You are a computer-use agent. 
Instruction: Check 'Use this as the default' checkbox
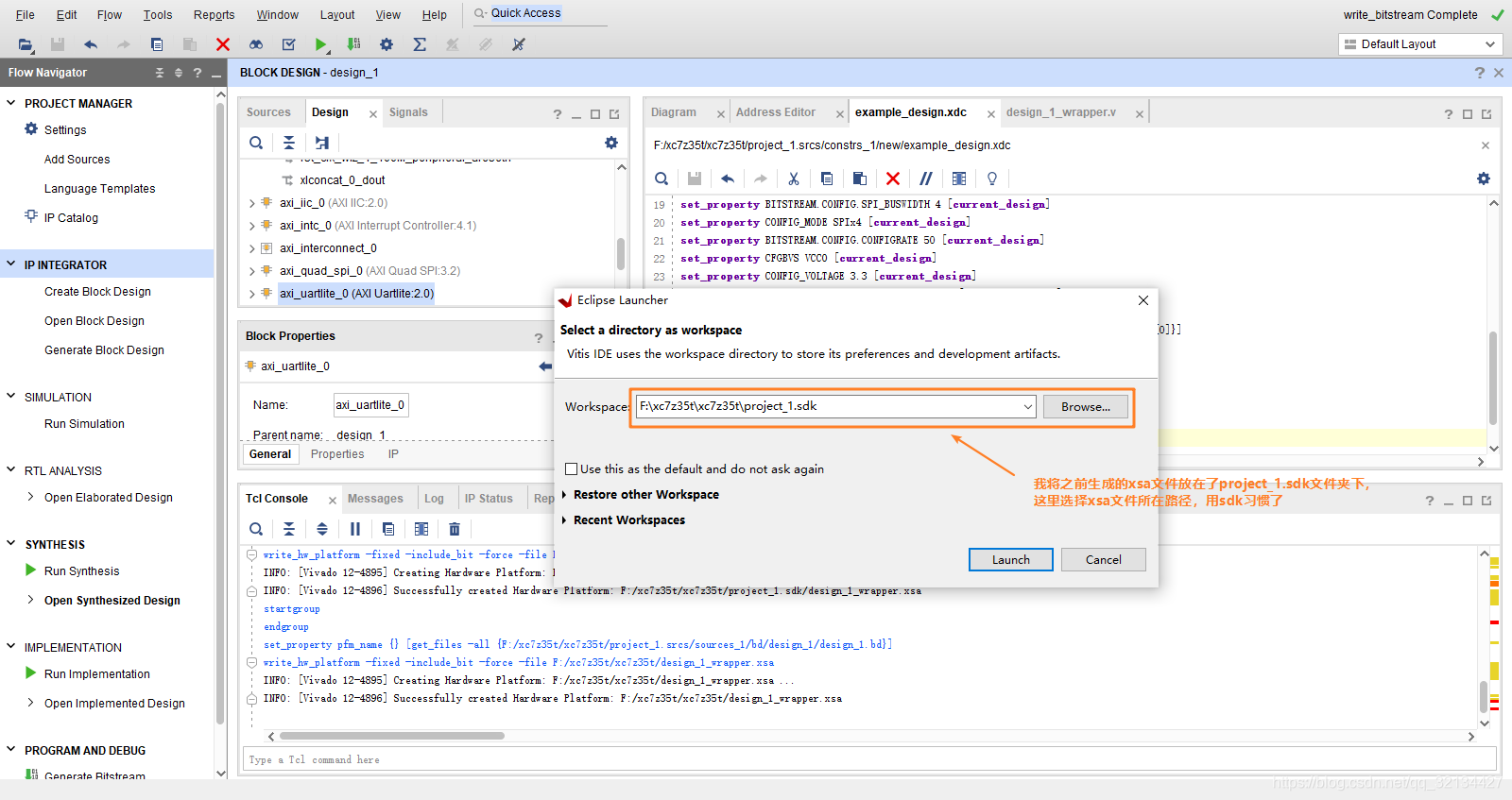571,469
